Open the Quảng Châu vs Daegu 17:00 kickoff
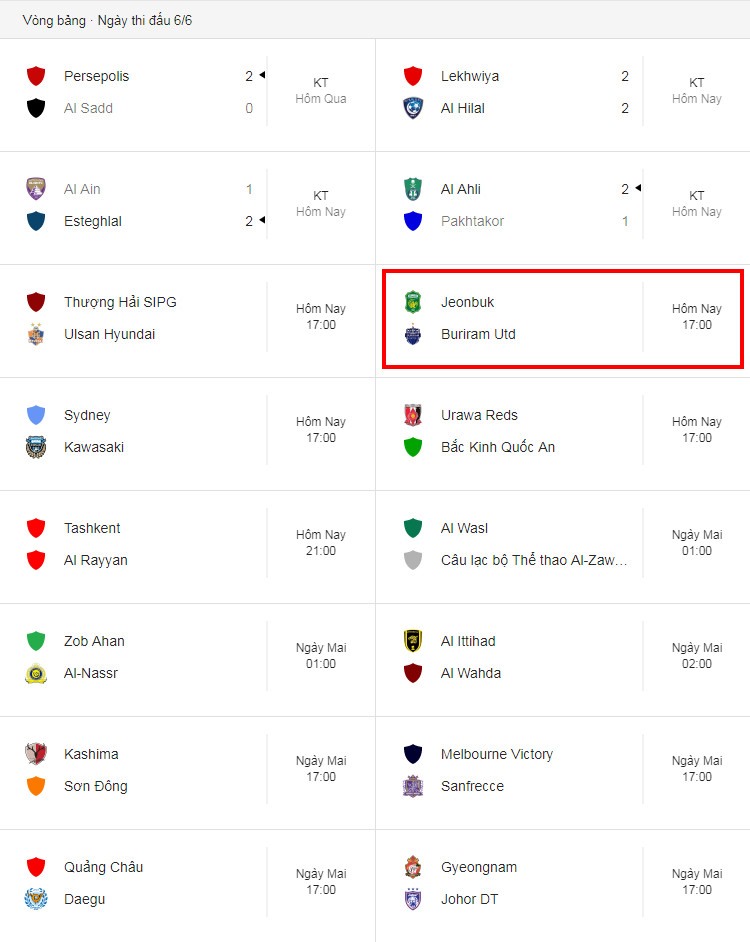This screenshot has width=750, height=942. (321, 881)
